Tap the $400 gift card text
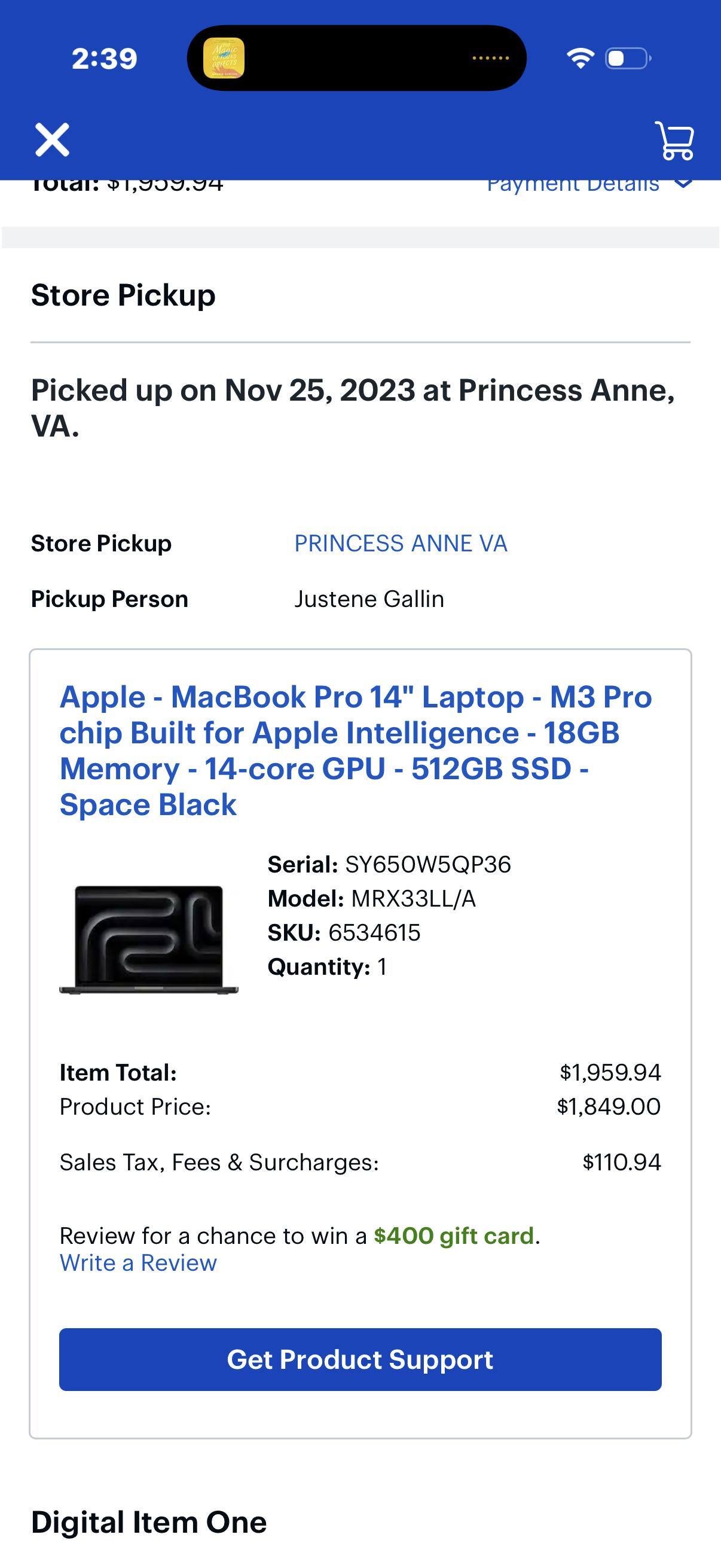The width and height of the screenshot is (721, 1568). pyautogui.click(x=456, y=1235)
